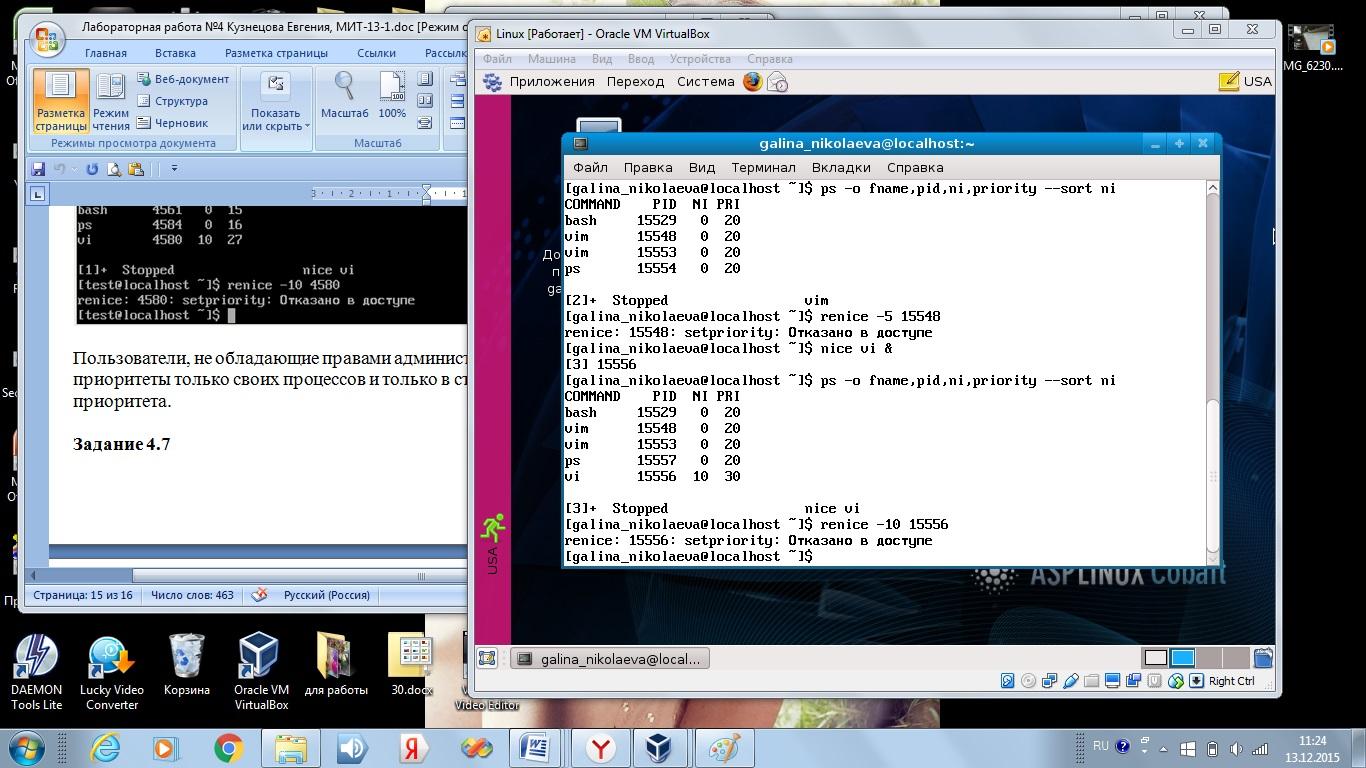
Task: Click the RU language indicator in taskbar
Action: (1100, 746)
